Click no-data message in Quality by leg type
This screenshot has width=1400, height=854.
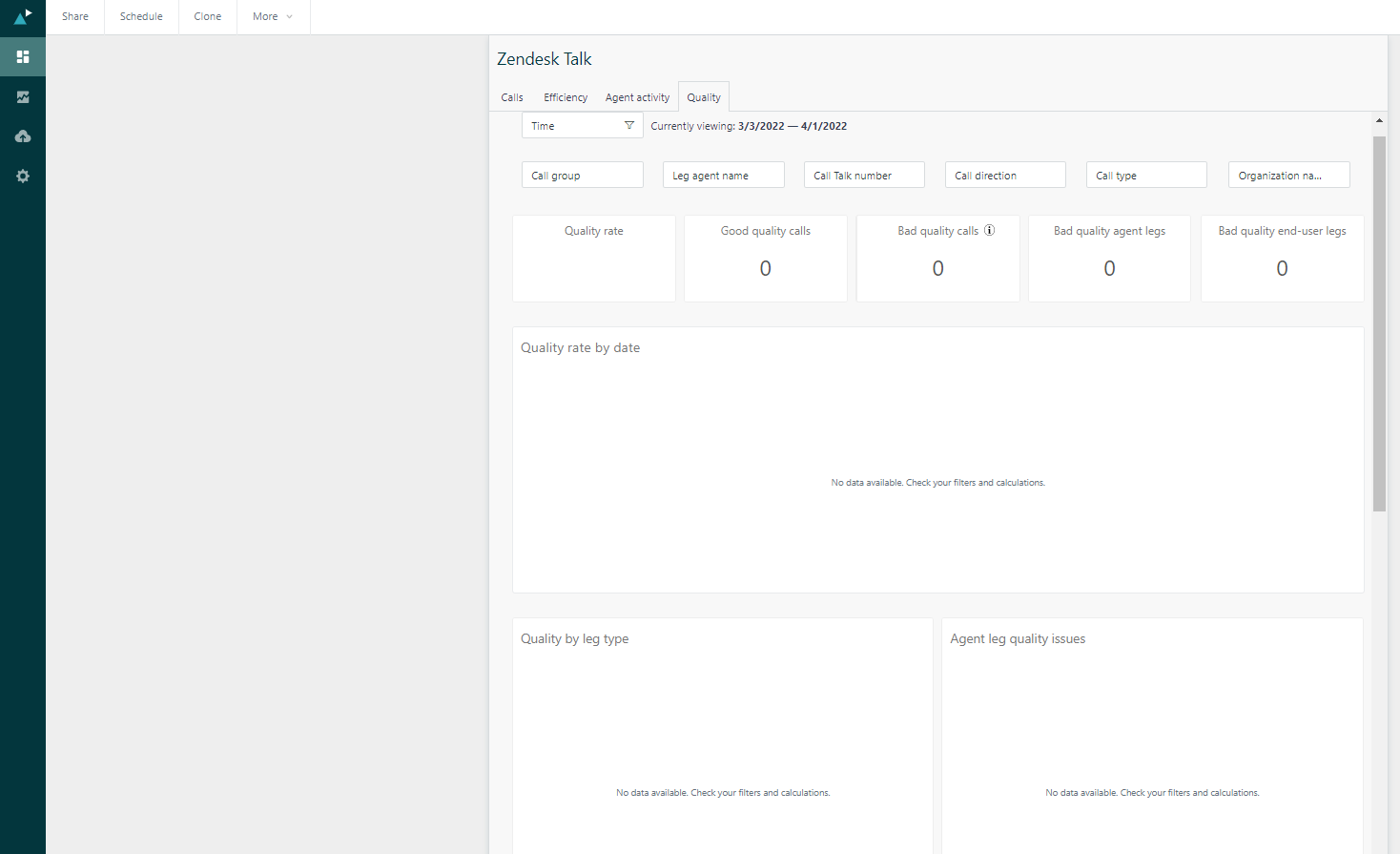pyautogui.click(x=723, y=793)
